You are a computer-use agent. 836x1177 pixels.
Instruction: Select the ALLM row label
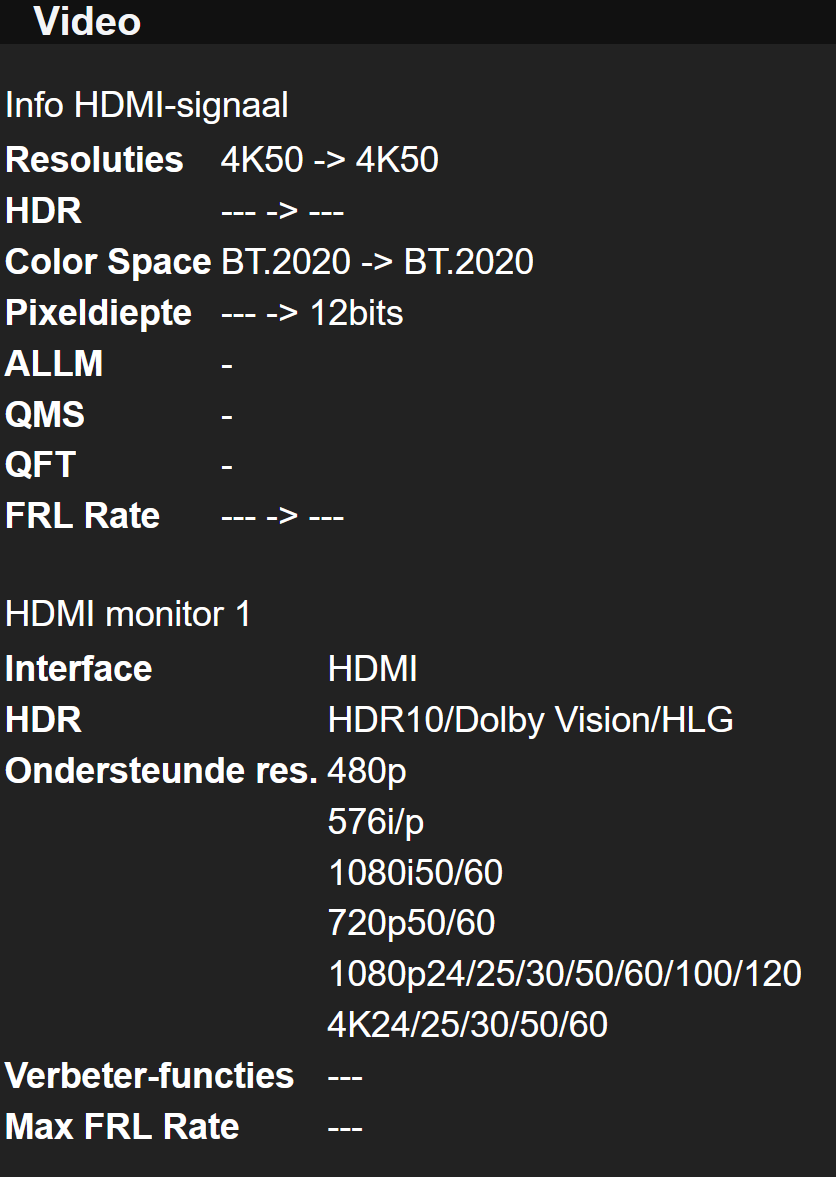coord(54,364)
